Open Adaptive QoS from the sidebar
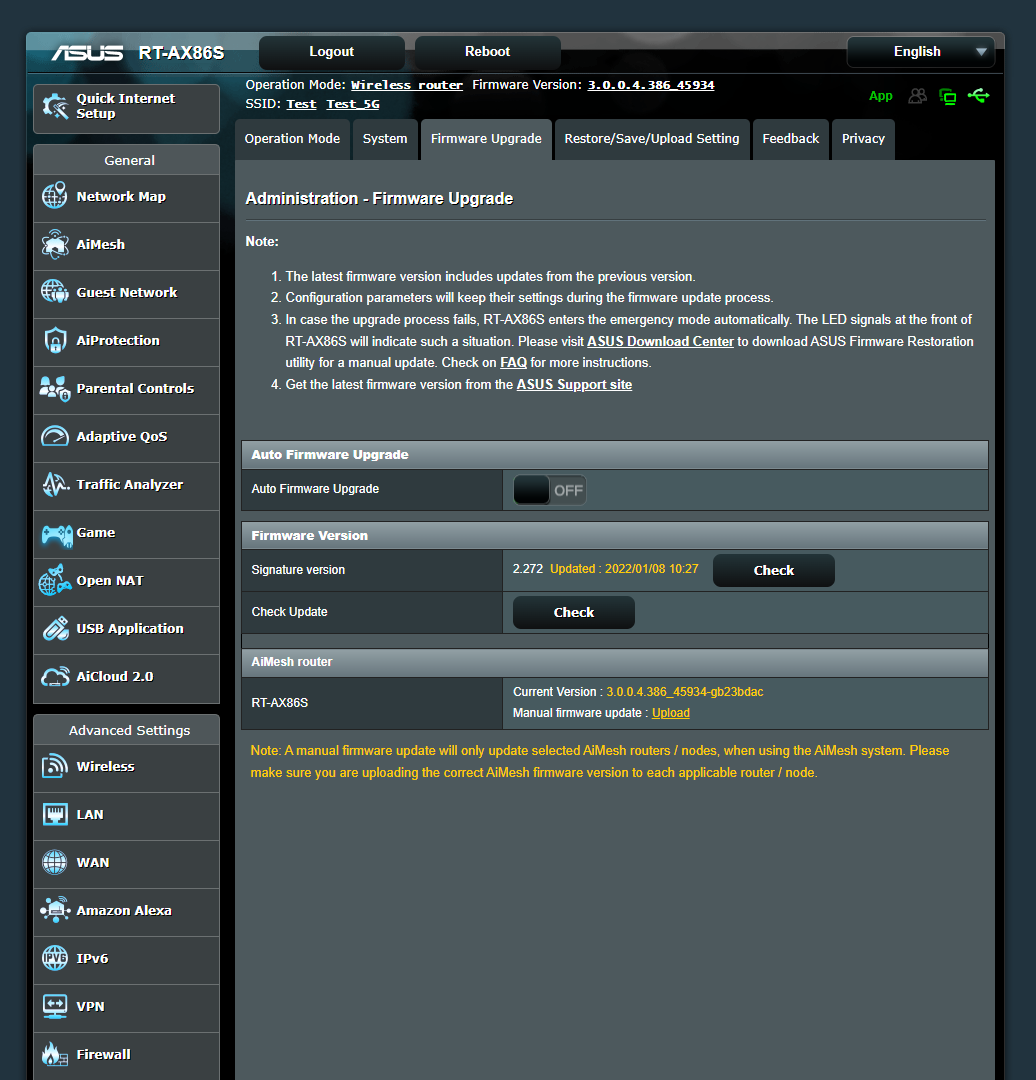 pyautogui.click(x=54, y=436)
